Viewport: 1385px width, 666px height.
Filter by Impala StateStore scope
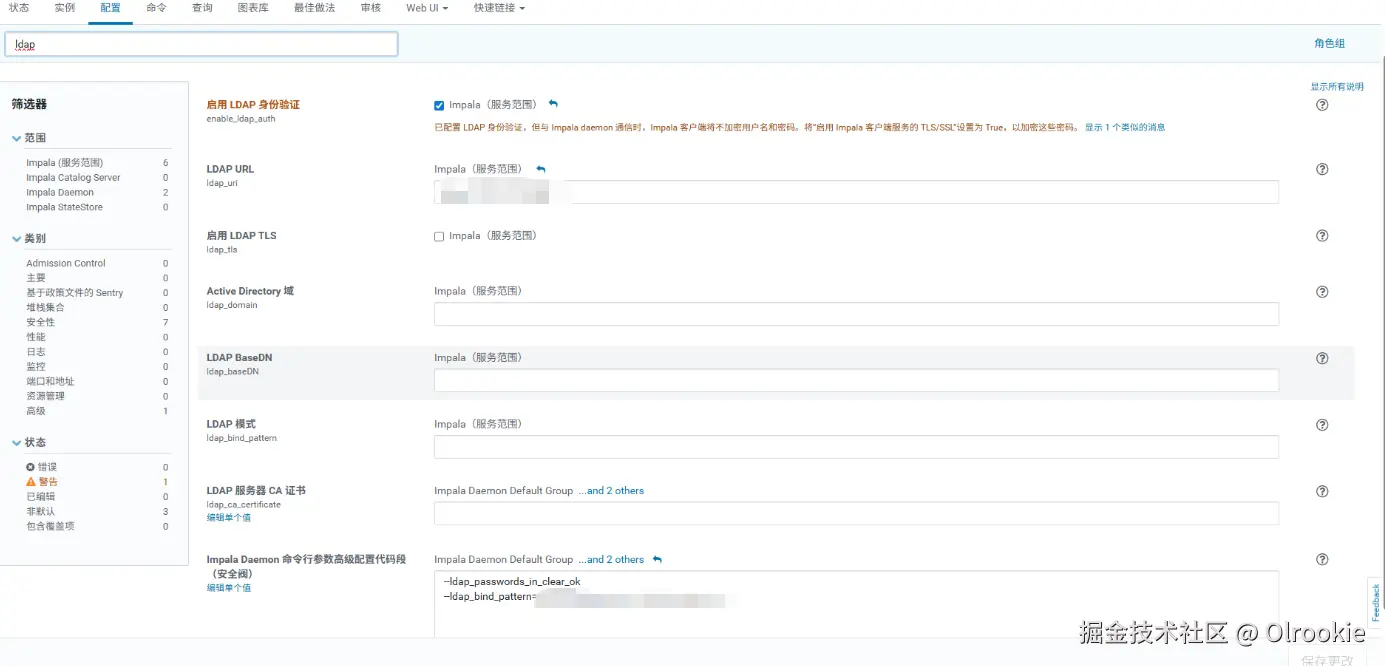[64, 208]
